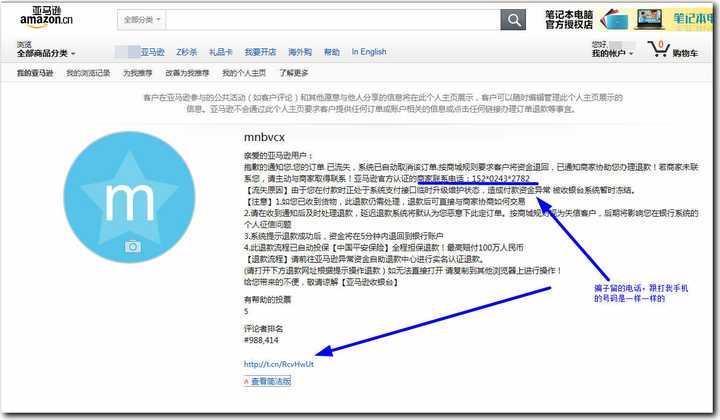Open the 帮助 help link
Screen dimensions: 720x420
click(332, 52)
